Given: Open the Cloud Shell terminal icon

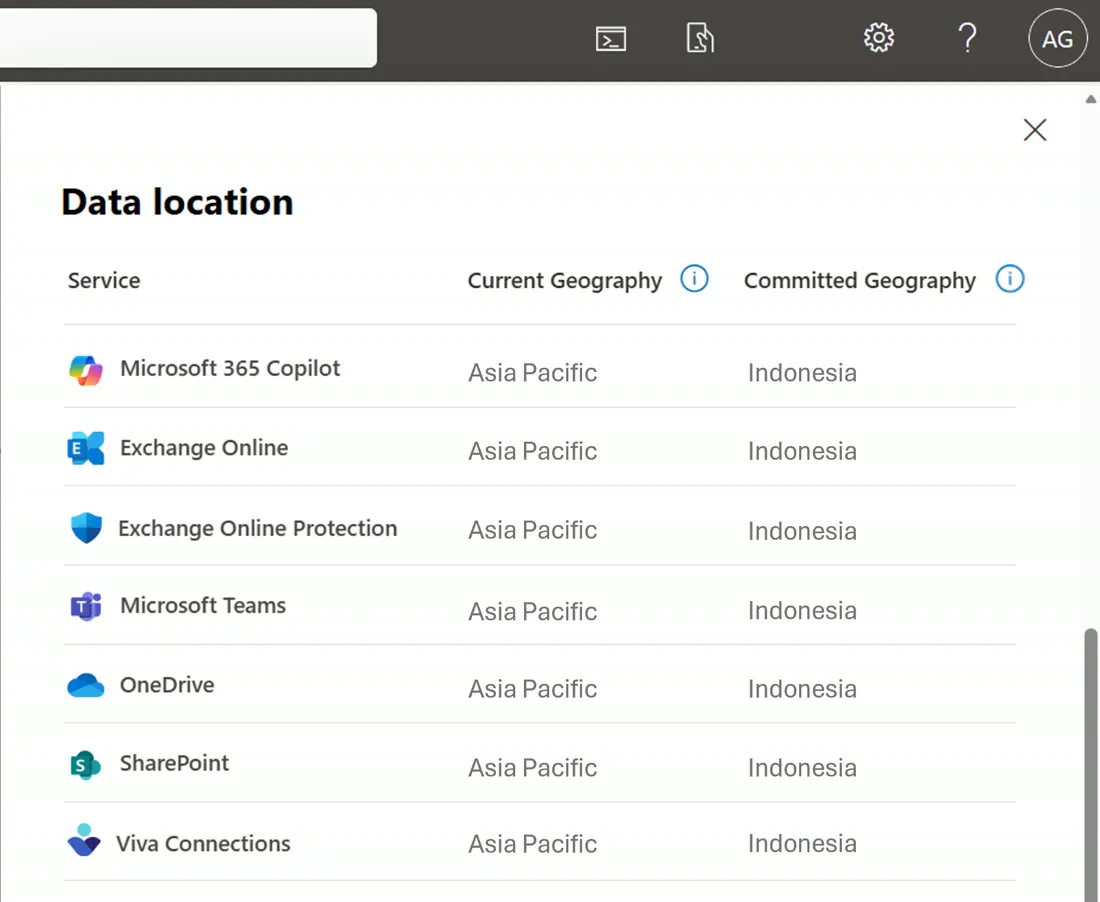Looking at the screenshot, I should point(610,39).
